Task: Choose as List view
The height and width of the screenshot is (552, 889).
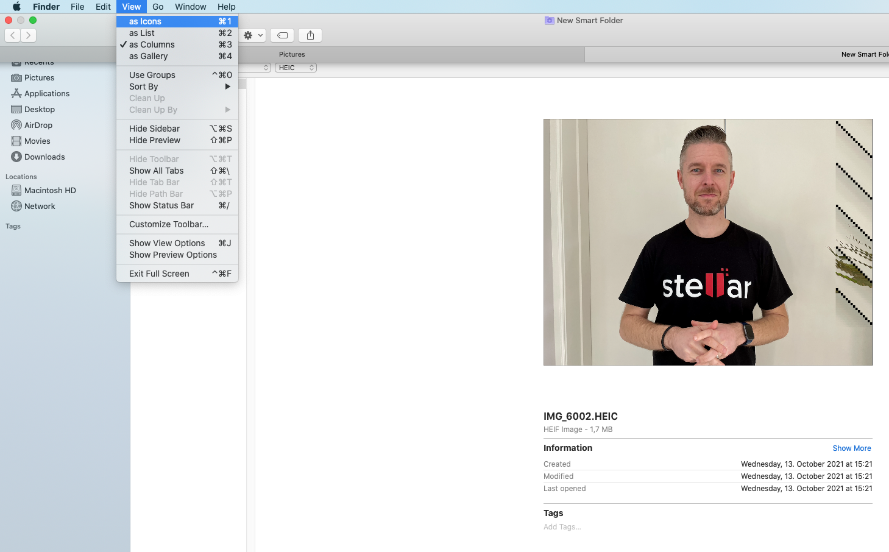Action: click(x=177, y=33)
